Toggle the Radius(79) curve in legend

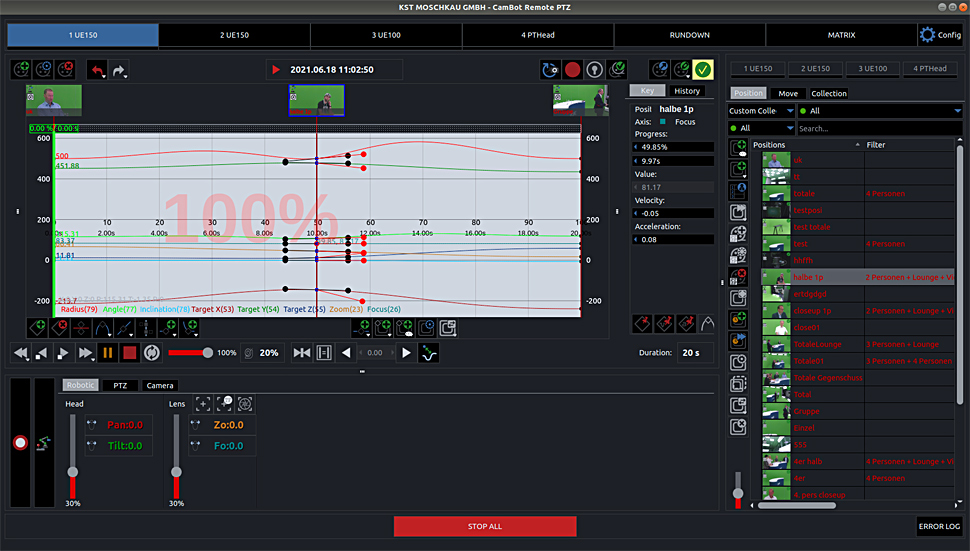tap(79, 309)
